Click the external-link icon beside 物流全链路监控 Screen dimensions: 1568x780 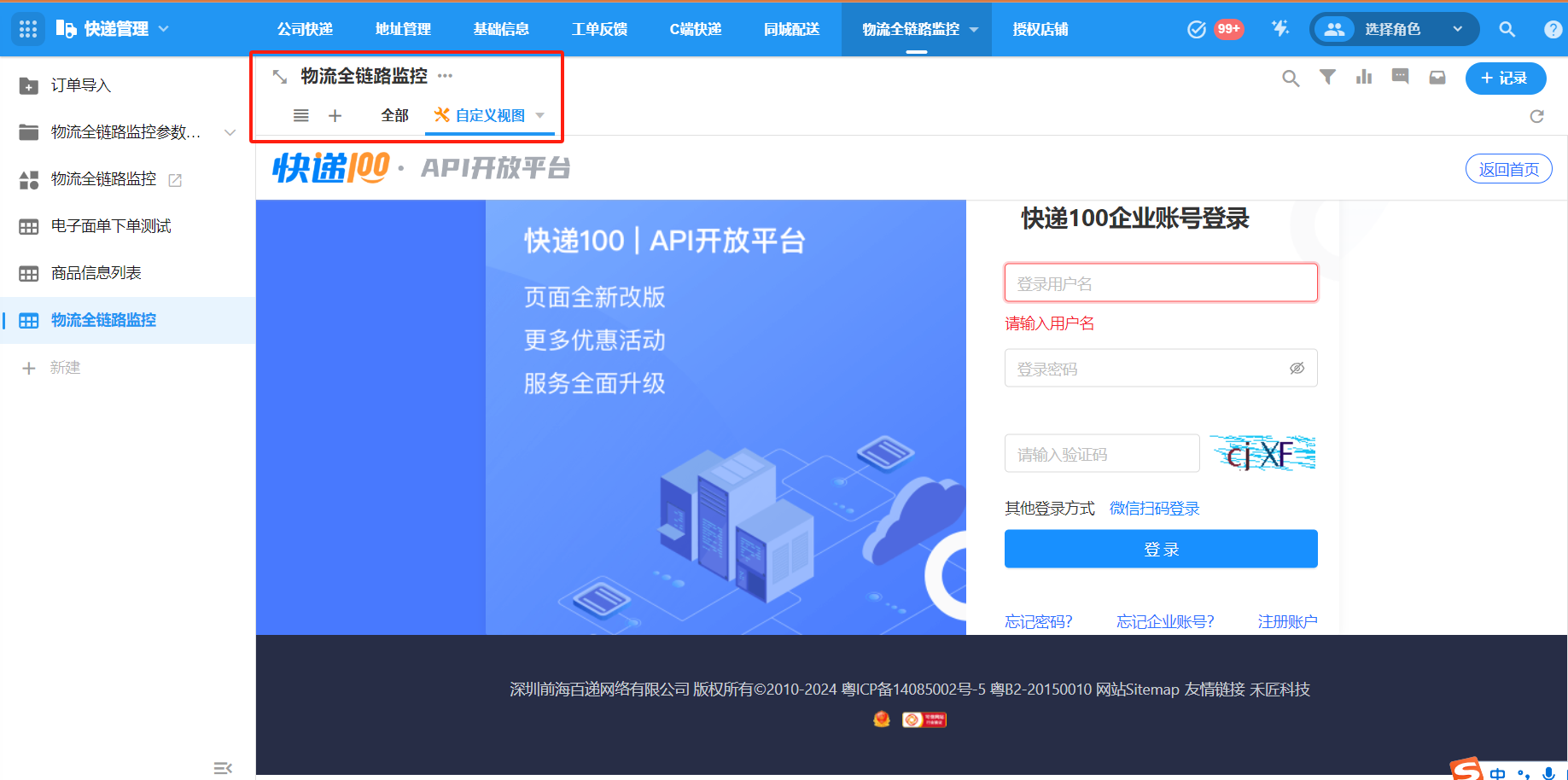pos(175,180)
